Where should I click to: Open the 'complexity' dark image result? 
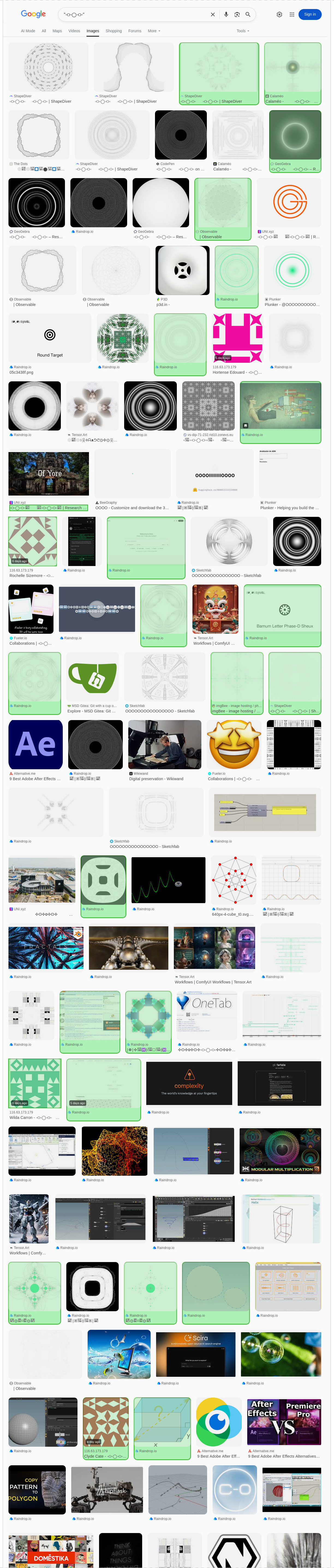(x=189, y=1083)
